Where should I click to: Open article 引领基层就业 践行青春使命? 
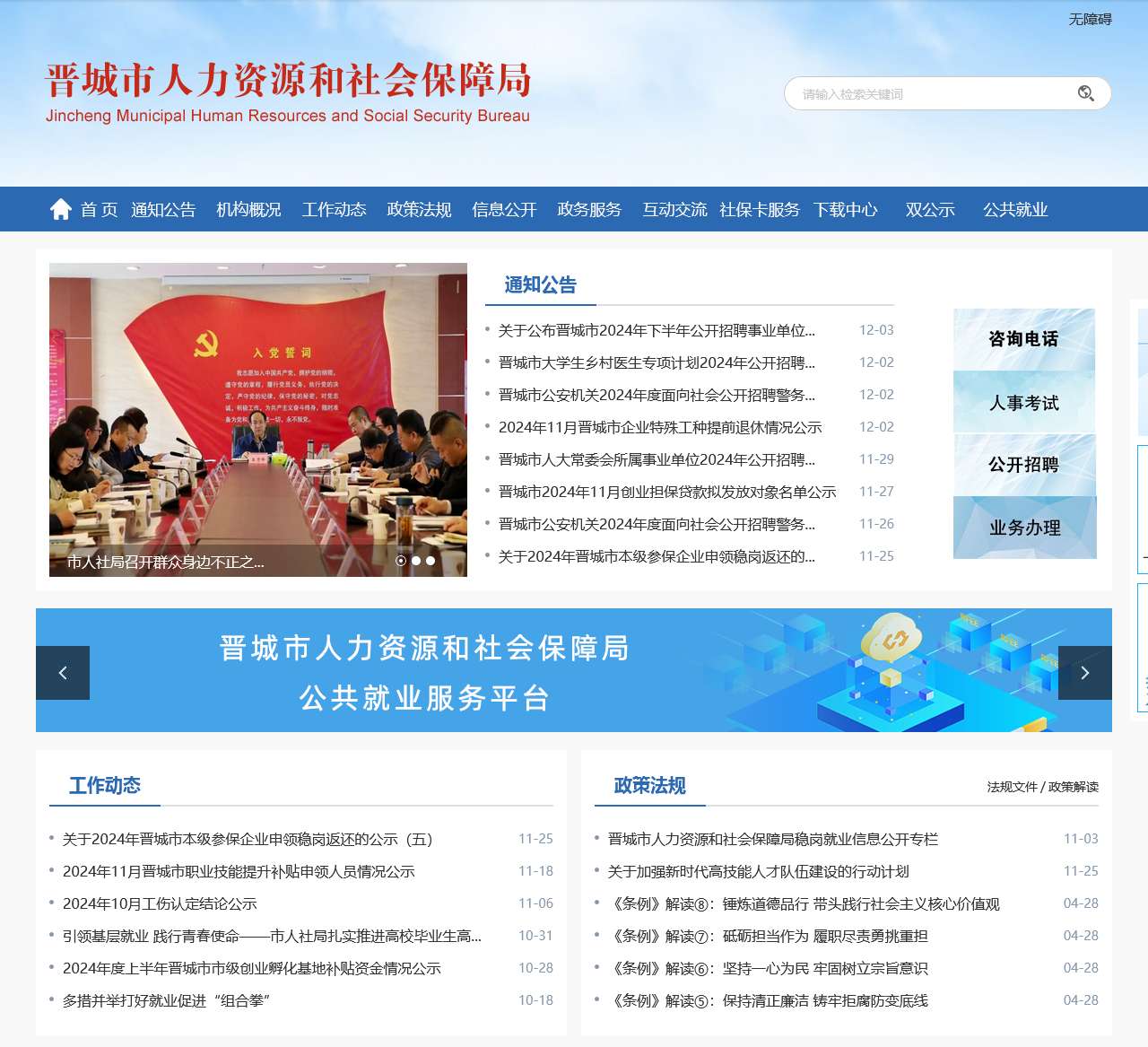272,937
